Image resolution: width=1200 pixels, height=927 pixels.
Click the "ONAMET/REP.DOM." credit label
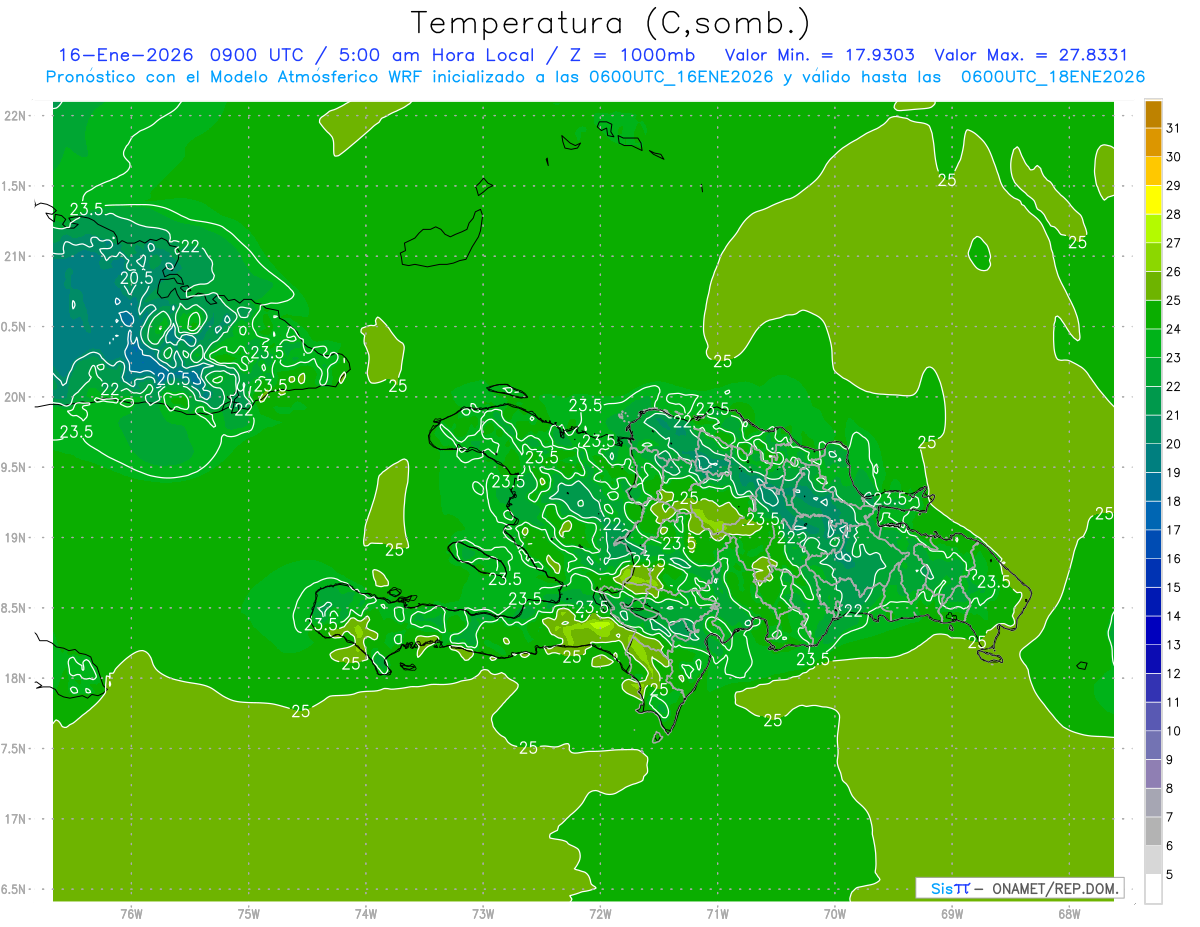point(1054,888)
